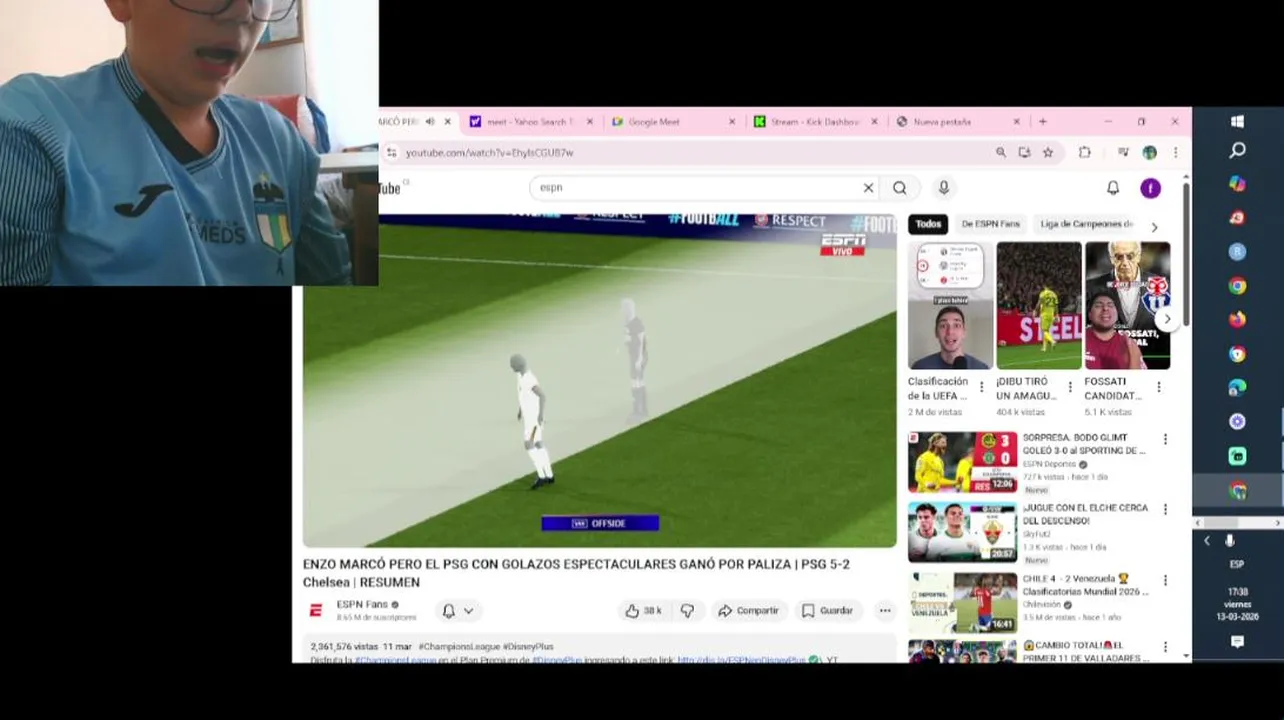Click the taskbar horizontal scrollbar

[x=1237, y=523]
